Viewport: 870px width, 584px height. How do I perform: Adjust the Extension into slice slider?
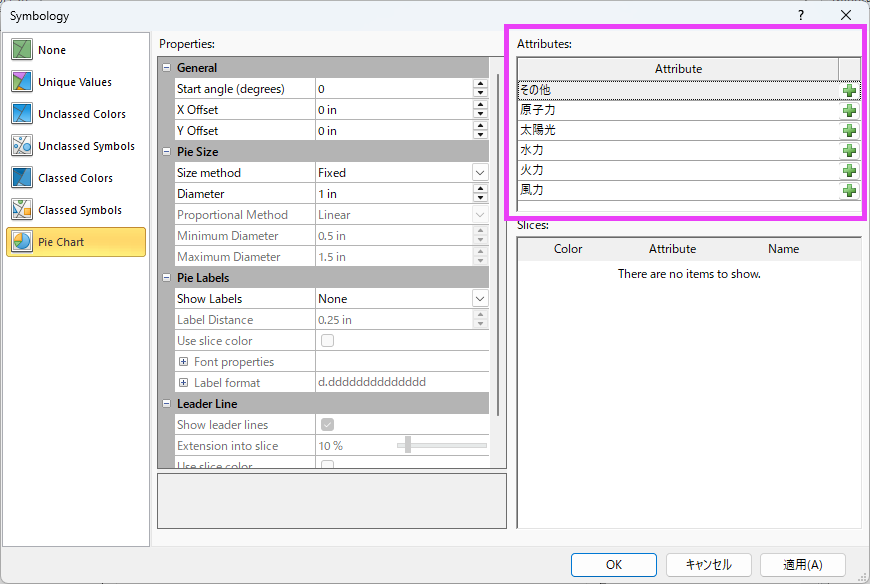[x=408, y=446]
